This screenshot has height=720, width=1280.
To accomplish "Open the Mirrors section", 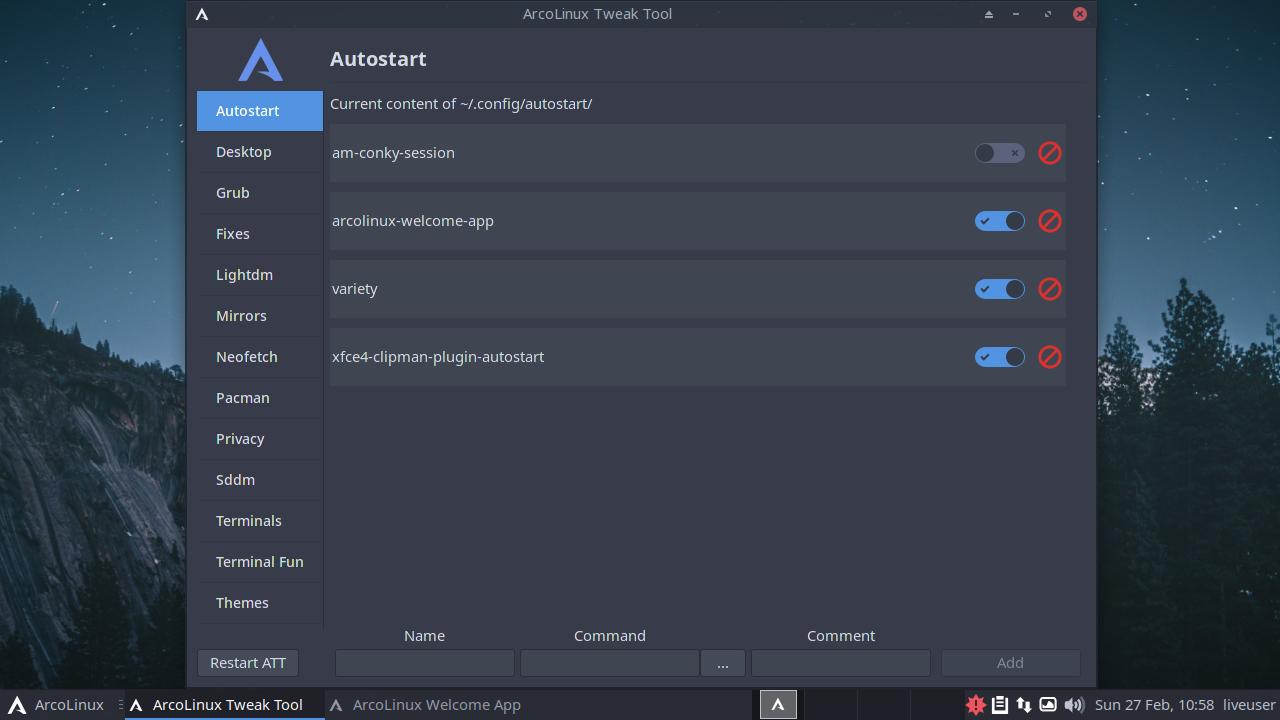I will [x=260, y=316].
